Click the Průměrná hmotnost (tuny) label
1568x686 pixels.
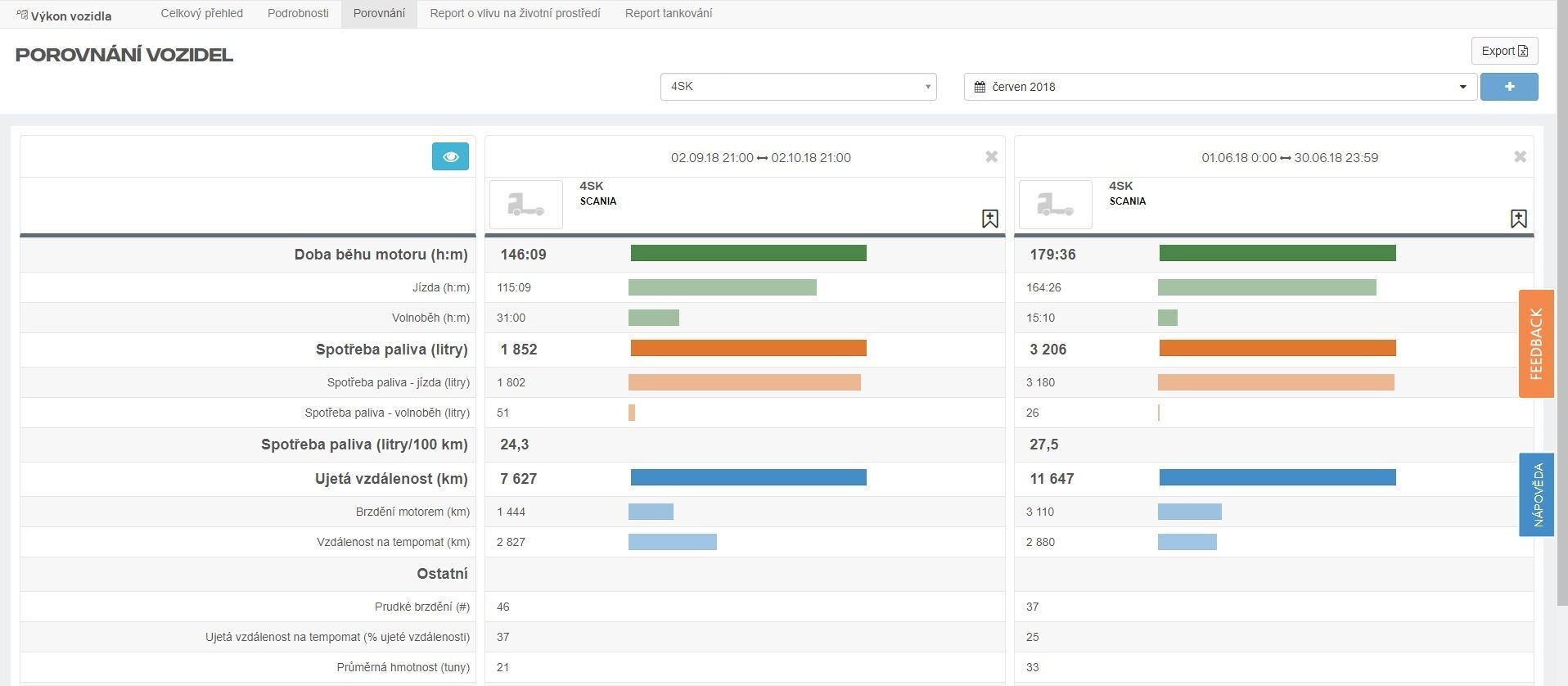click(403, 667)
